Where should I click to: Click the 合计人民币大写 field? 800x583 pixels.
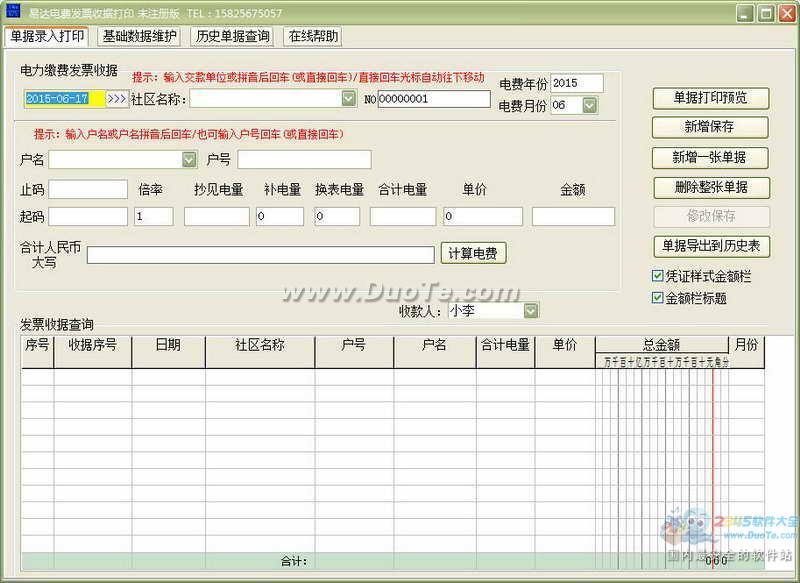click(x=261, y=255)
